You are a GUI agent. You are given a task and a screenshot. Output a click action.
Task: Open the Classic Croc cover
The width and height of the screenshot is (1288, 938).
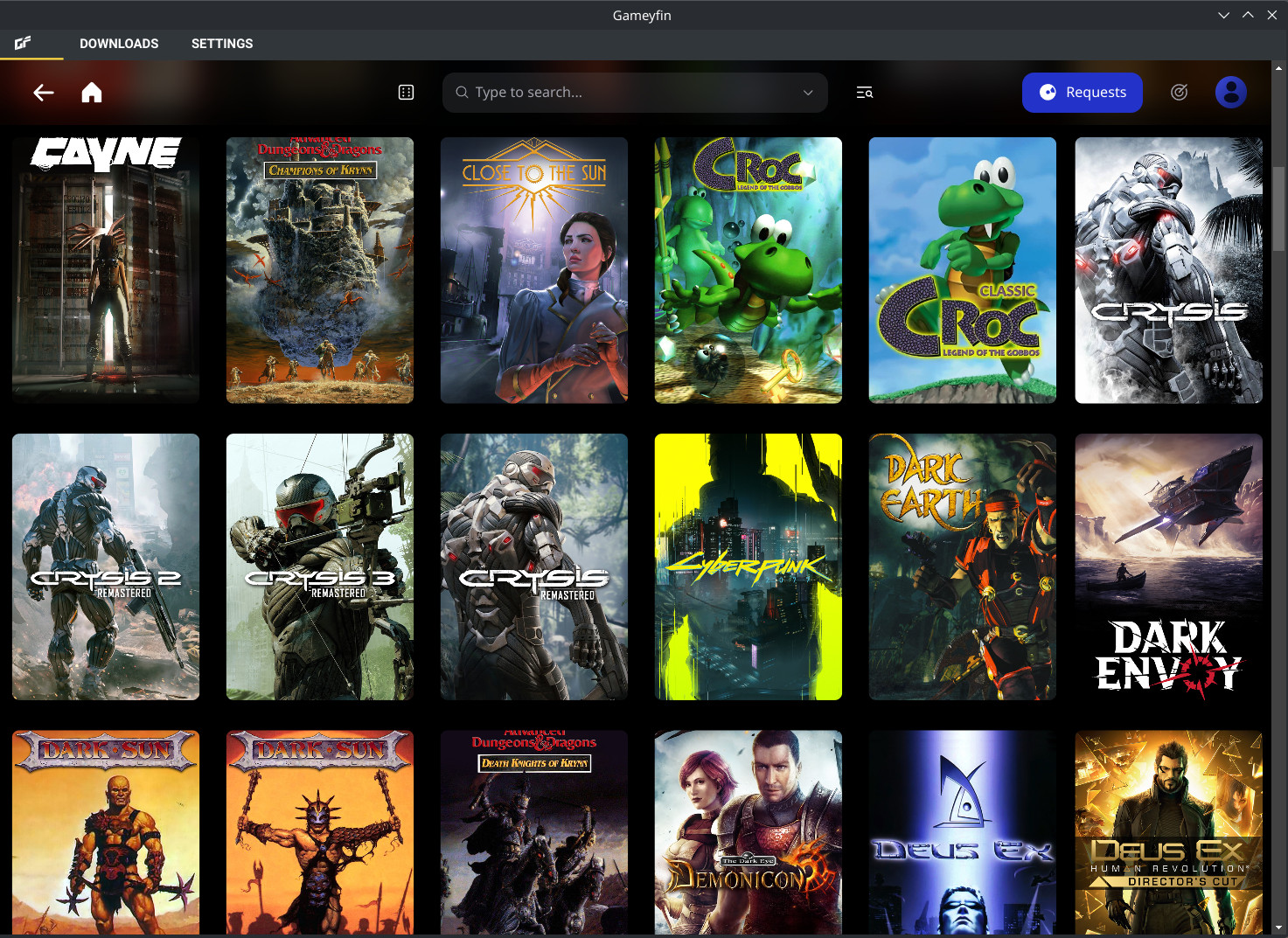(x=963, y=270)
